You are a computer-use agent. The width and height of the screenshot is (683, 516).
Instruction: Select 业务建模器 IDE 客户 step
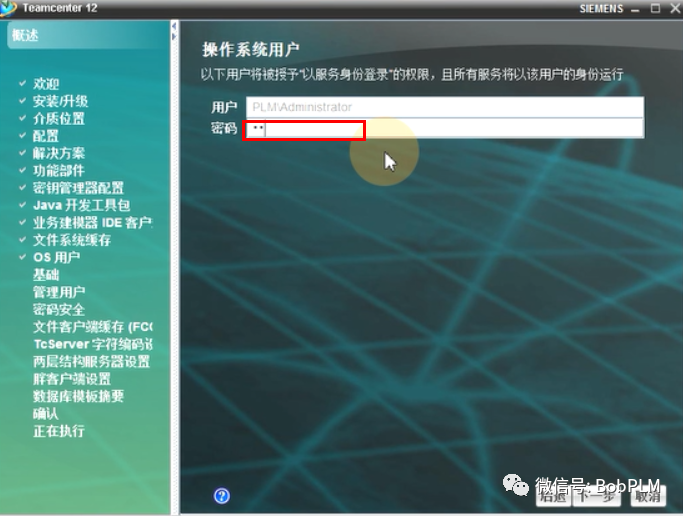pos(92,223)
